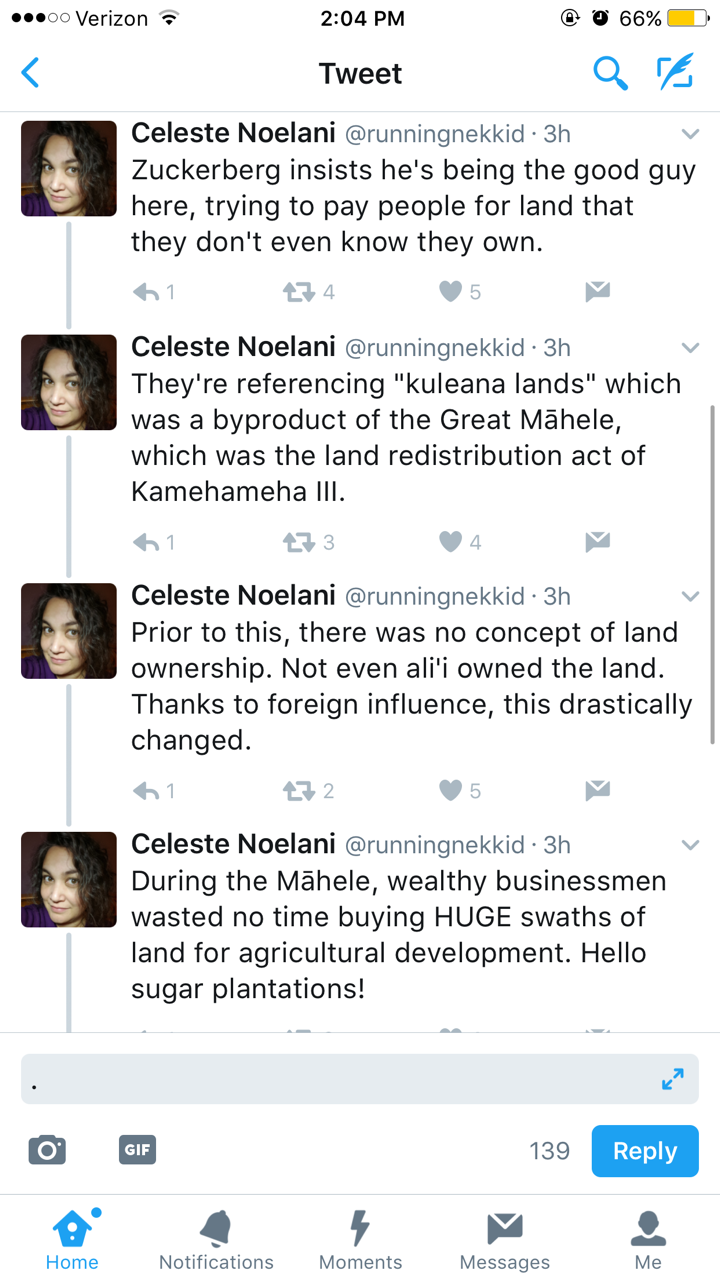
Task: Open options chevron on Zuckerberg tweet
Action: pyautogui.click(x=690, y=134)
